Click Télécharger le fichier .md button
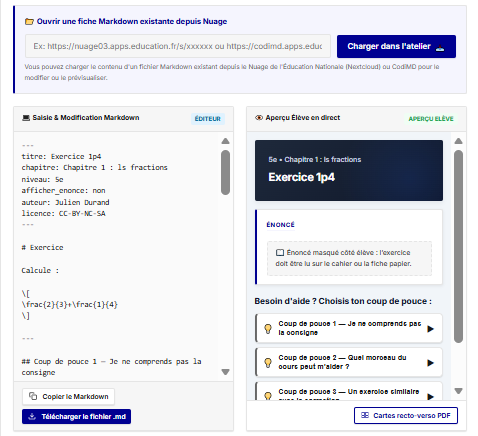Image resolution: width=478 pixels, height=436 pixels. [76, 417]
